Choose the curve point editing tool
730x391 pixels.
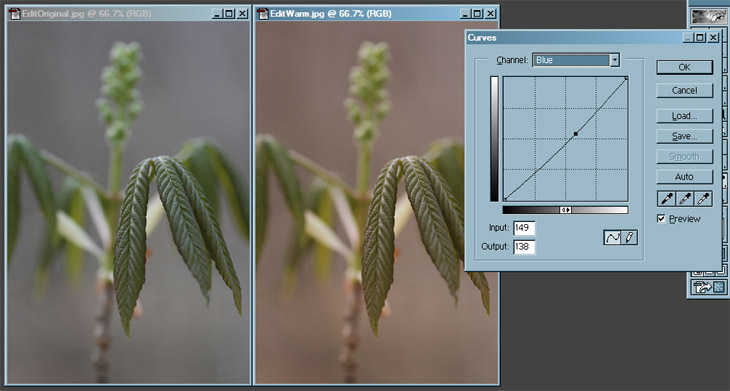612,237
